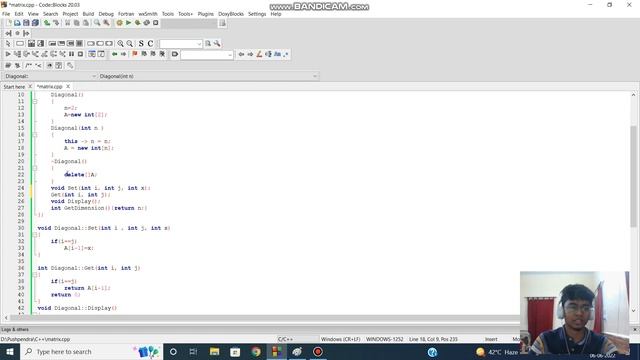This screenshot has width=640, height=360.
Task: Select the *matrix.cpp editor tab
Action: point(49,87)
